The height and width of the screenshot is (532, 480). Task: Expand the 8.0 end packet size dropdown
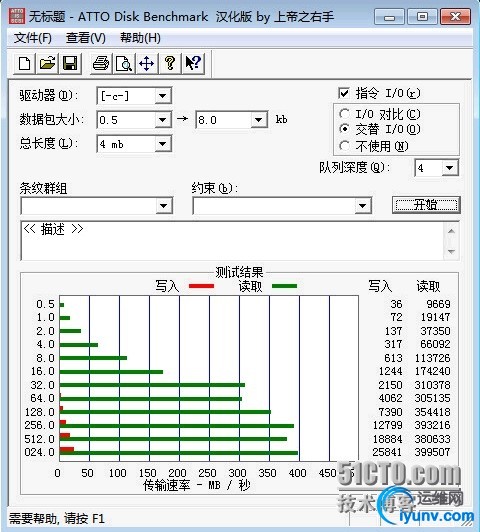pyautogui.click(x=258, y=120)
